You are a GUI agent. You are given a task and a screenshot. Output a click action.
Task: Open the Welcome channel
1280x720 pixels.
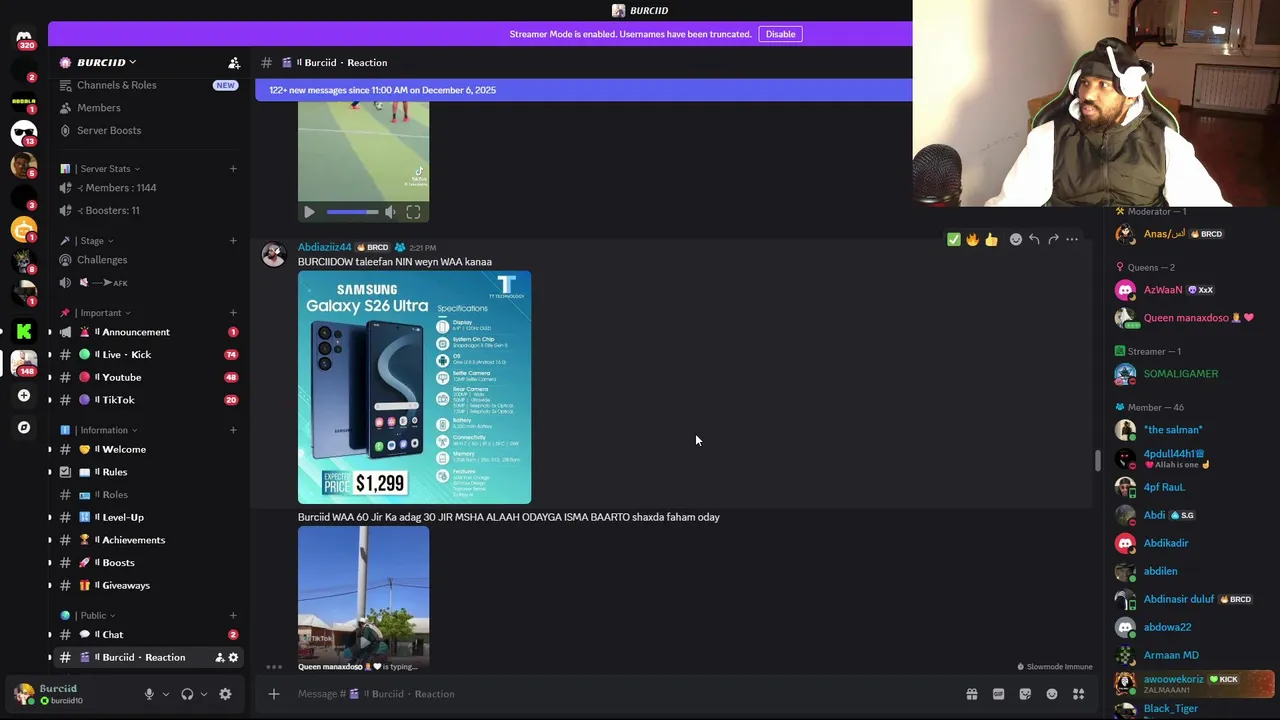click(x=148, y=449)
